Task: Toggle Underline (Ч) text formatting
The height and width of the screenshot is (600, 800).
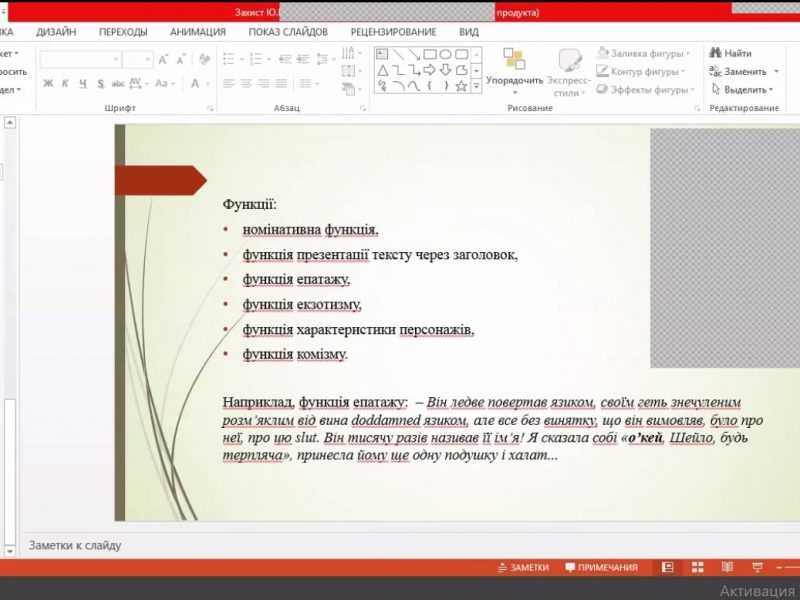Action: [84, 84]
